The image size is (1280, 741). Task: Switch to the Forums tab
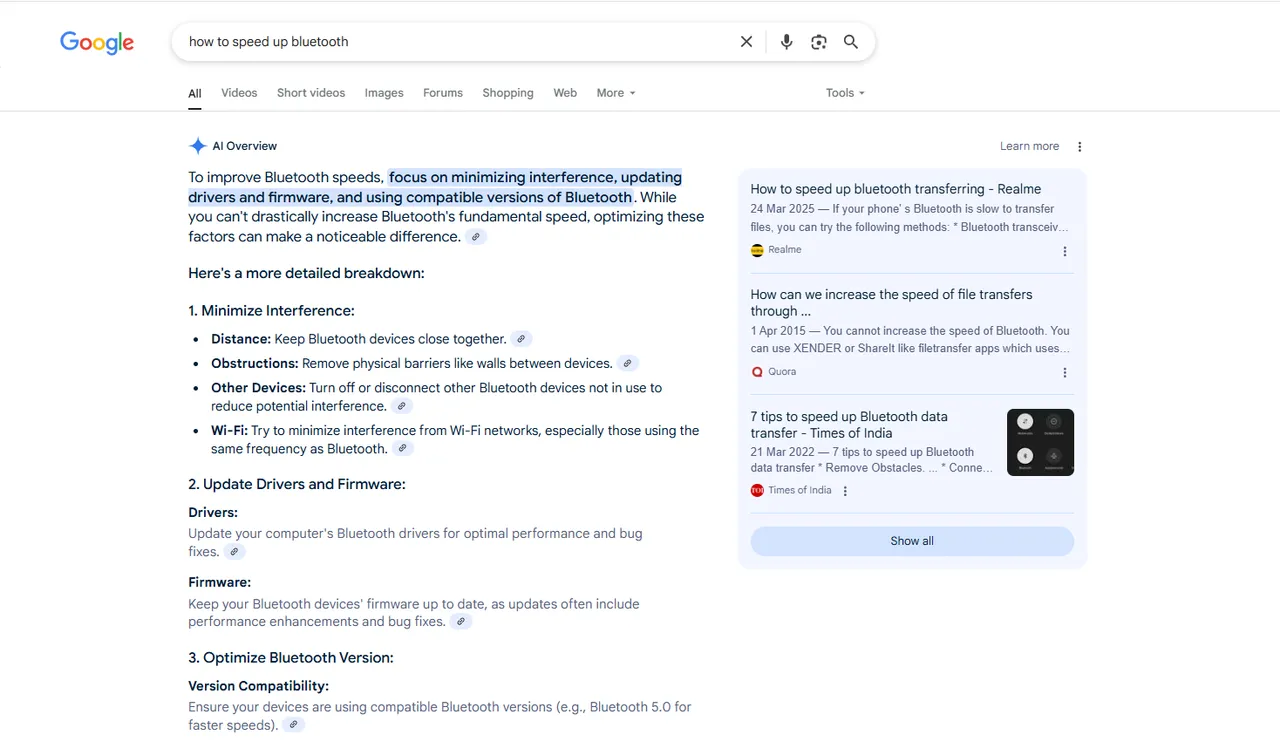(x=443, y=93)
